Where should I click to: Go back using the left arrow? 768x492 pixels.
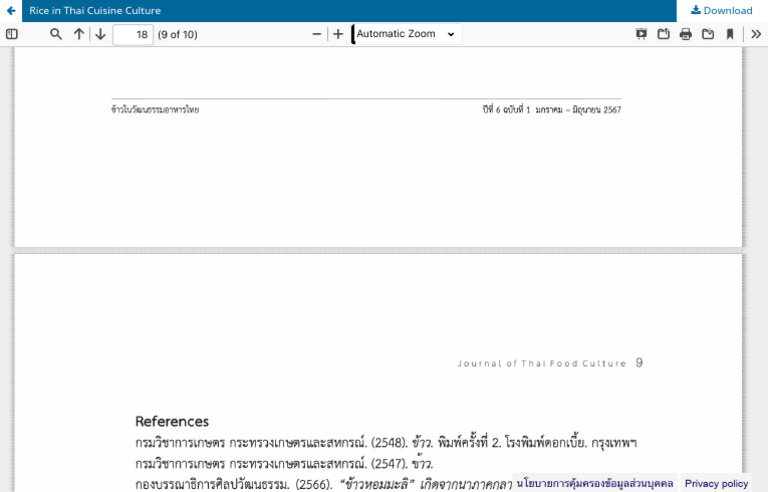pos(11,10)
